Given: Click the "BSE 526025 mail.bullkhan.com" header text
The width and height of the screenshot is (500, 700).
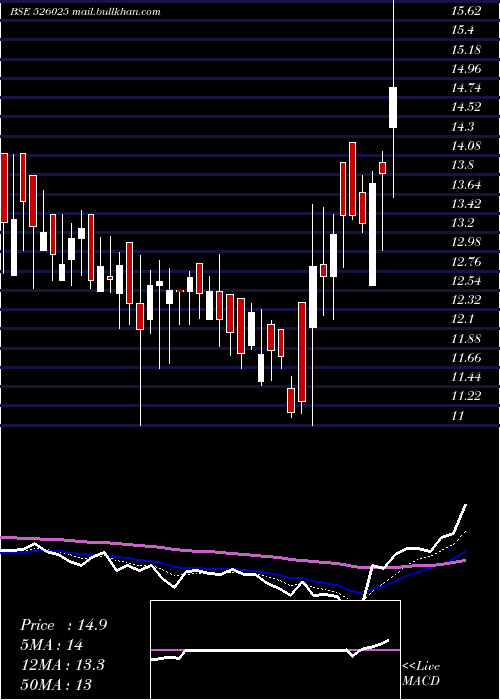Looking at the screenshot, I should coord(85,12).
